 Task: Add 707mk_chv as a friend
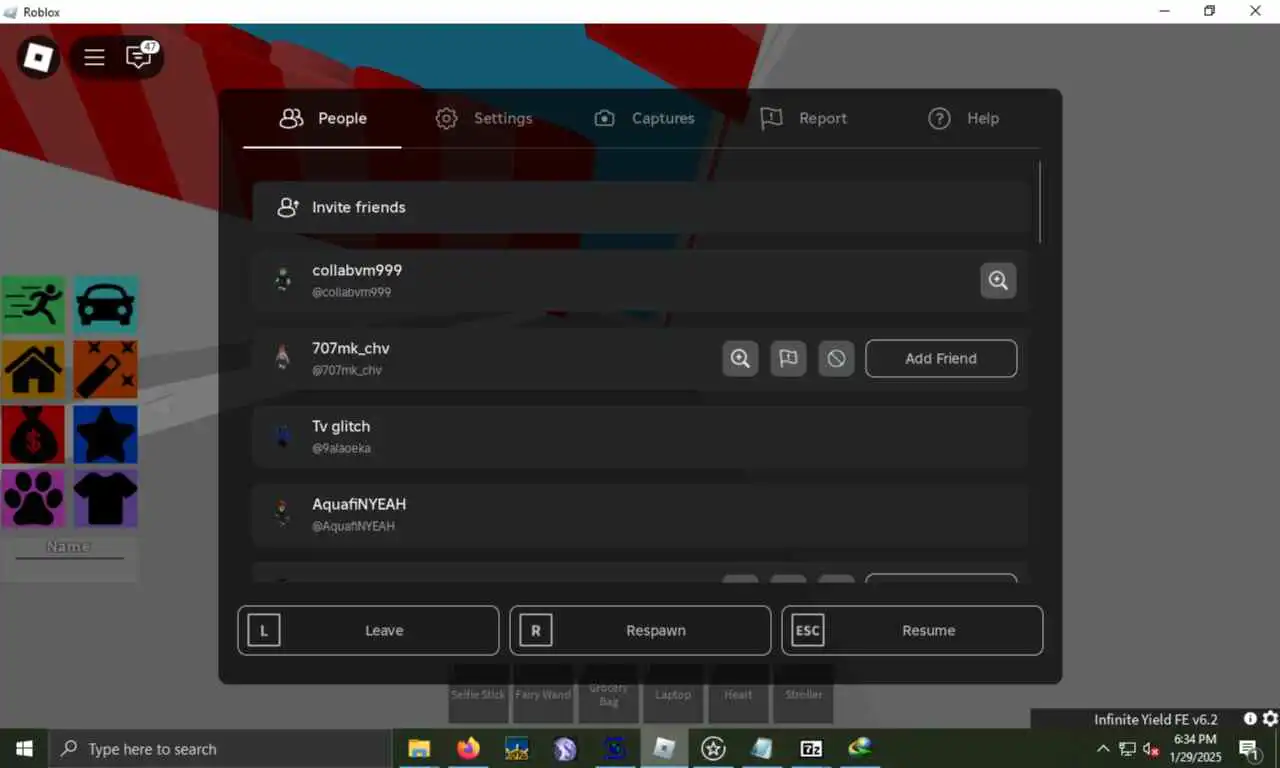tap(941, 358)
